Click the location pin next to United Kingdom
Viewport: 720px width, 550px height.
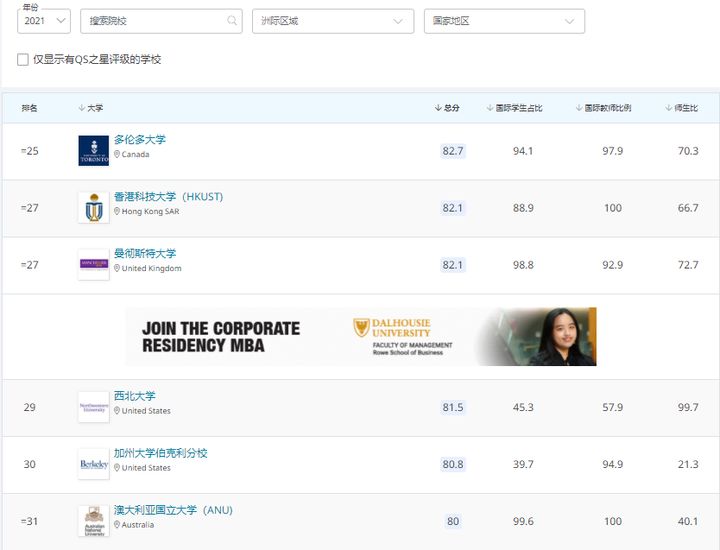[117, 268]
